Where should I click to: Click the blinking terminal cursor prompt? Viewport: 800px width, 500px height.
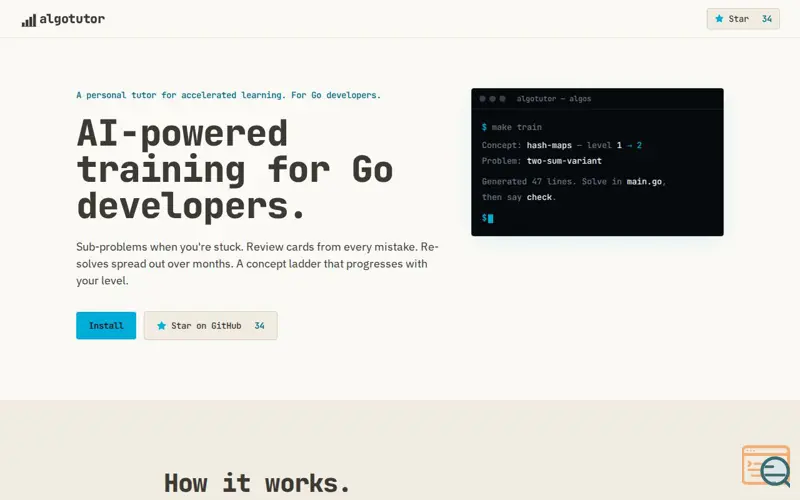pyautogui.click(x=488, y=218)
